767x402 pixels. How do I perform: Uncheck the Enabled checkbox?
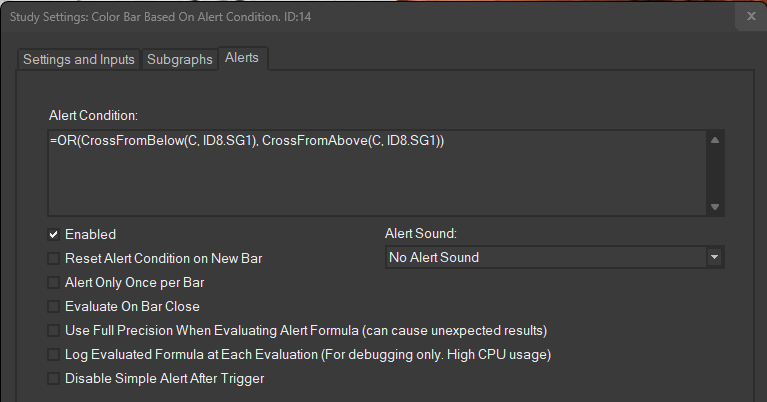point(53,235)
